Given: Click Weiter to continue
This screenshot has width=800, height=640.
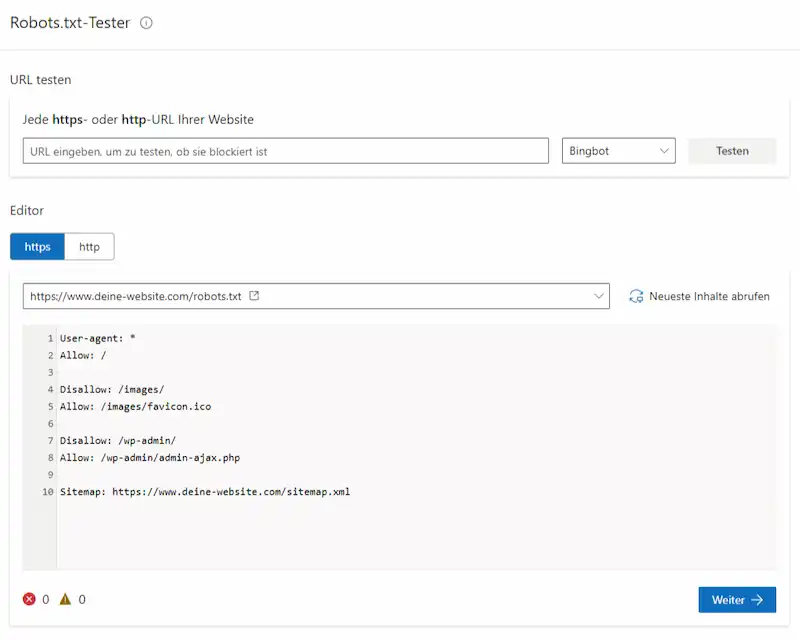Looking at the screenshot, I should pyautogui.click(x=737, y=599).
